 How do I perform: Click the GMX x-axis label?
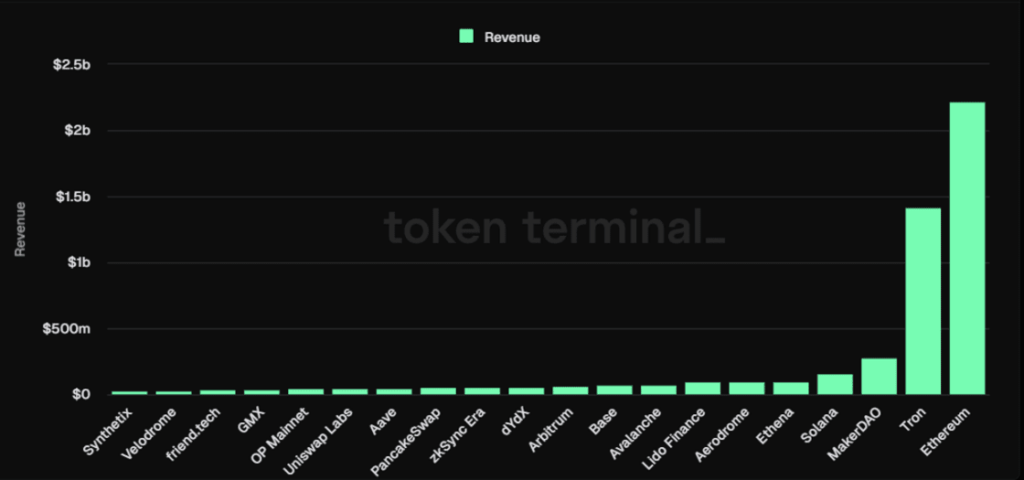(251, 419)
